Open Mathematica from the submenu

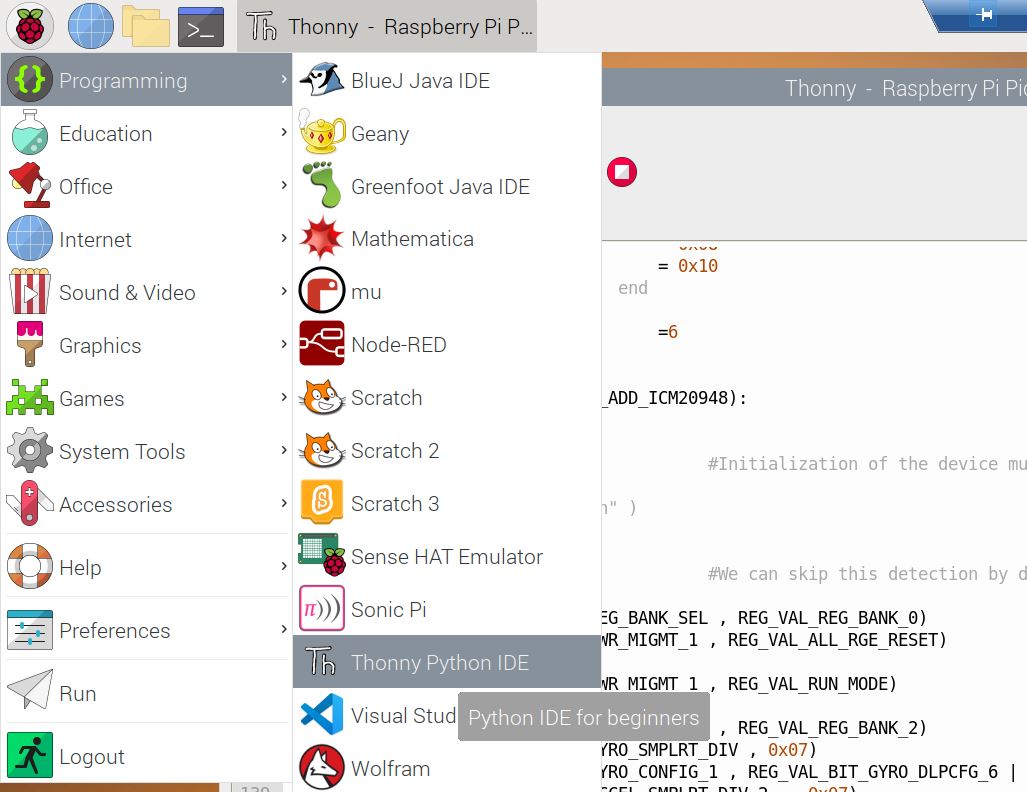[x=447, y=238]
